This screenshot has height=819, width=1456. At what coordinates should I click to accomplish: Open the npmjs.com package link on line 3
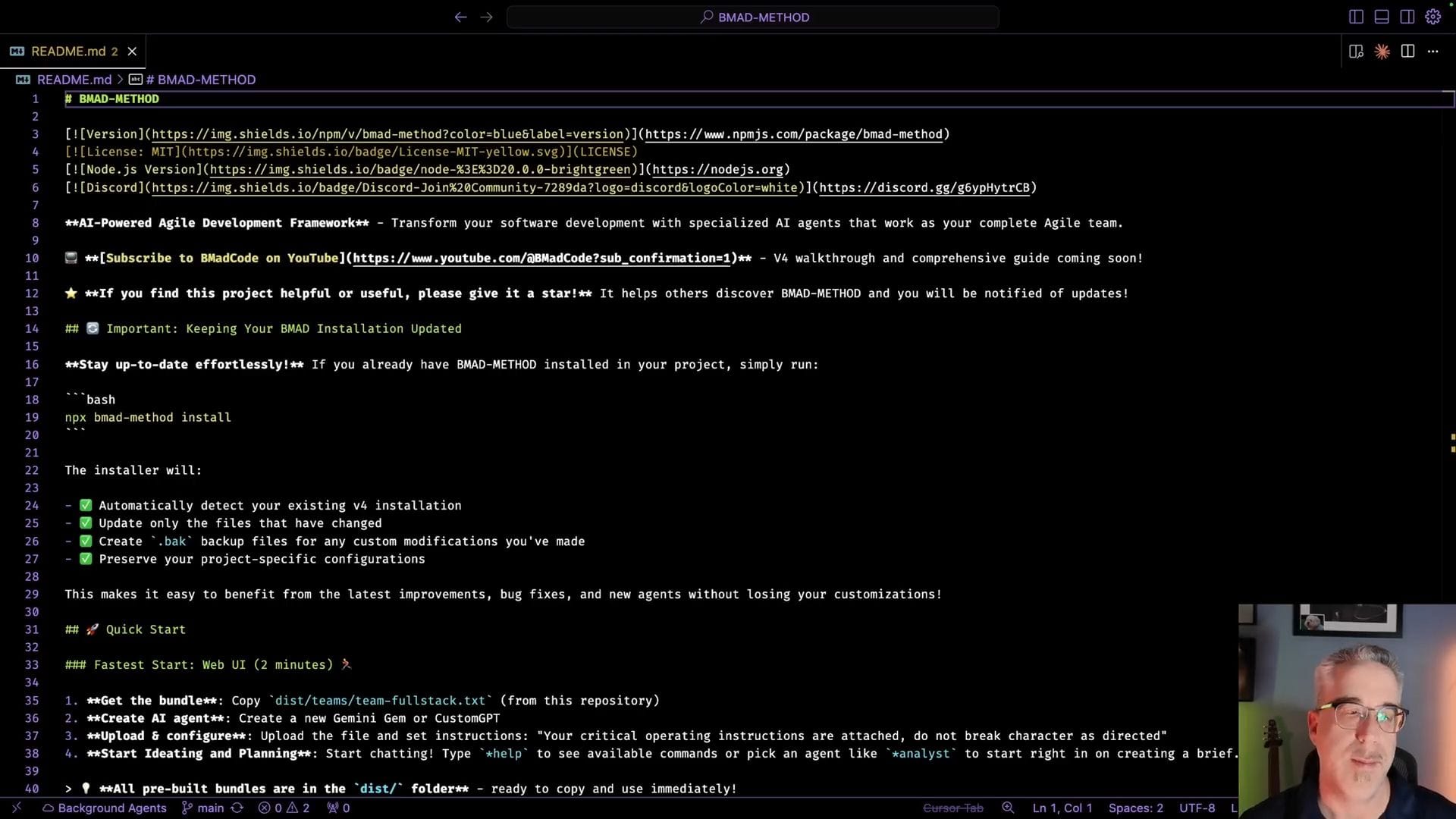point(793,134)
